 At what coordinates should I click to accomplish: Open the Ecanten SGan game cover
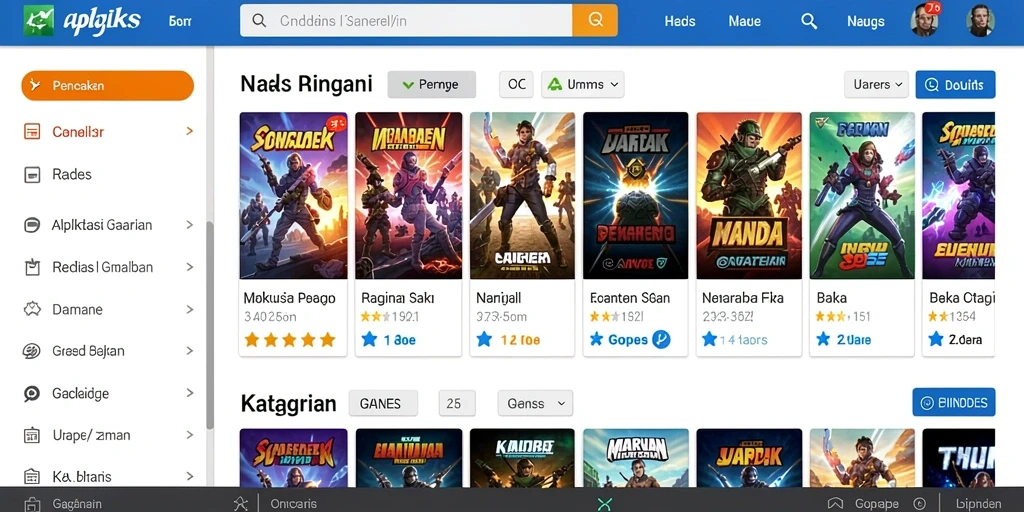pos(635,195)
